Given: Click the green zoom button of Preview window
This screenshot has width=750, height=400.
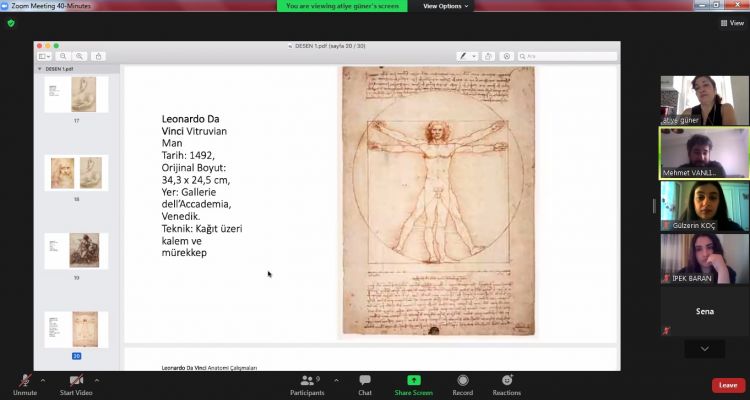Looking at the screenshot, I should 56,46.
